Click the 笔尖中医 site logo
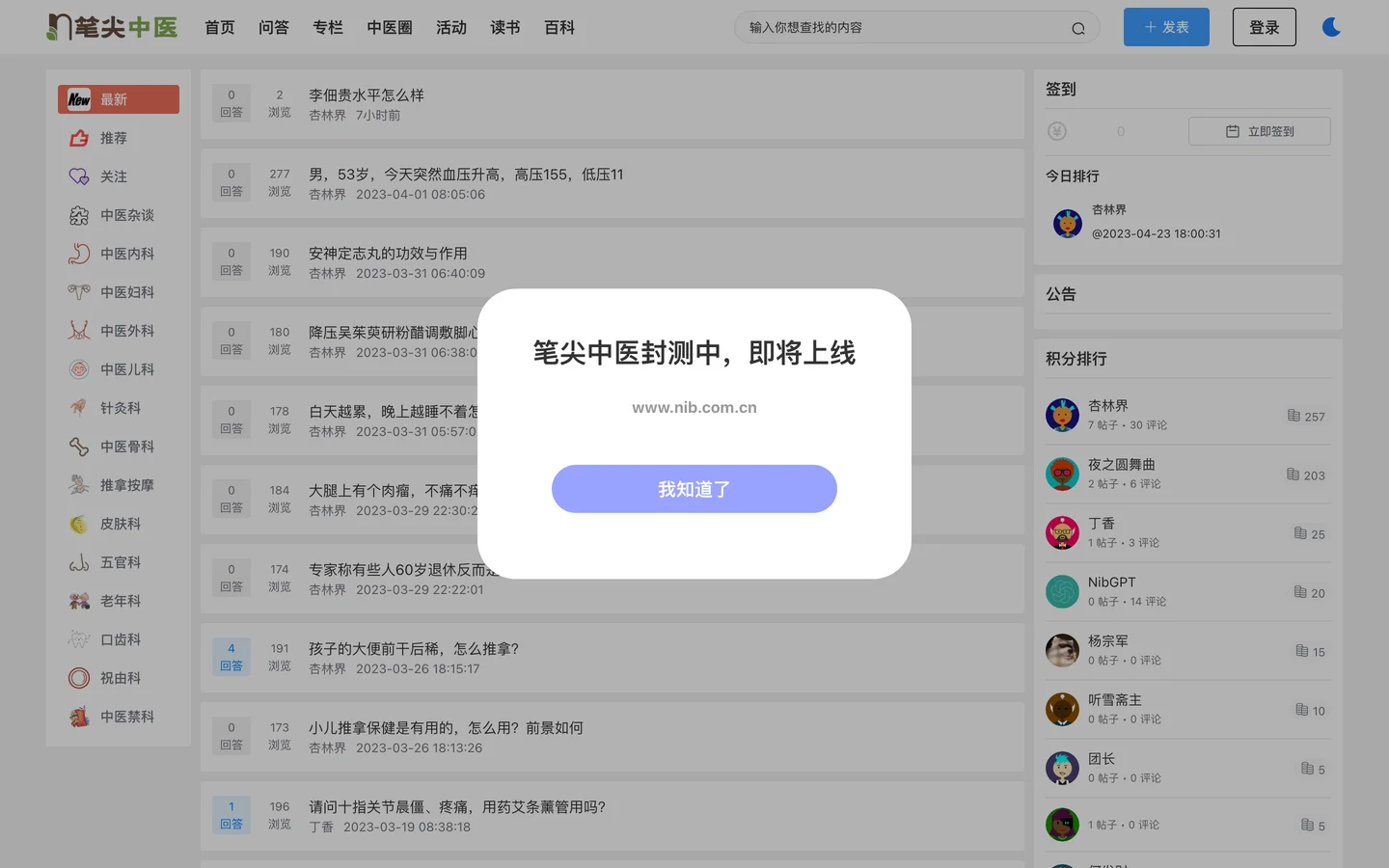1389x868 pixels. point(112,27)
